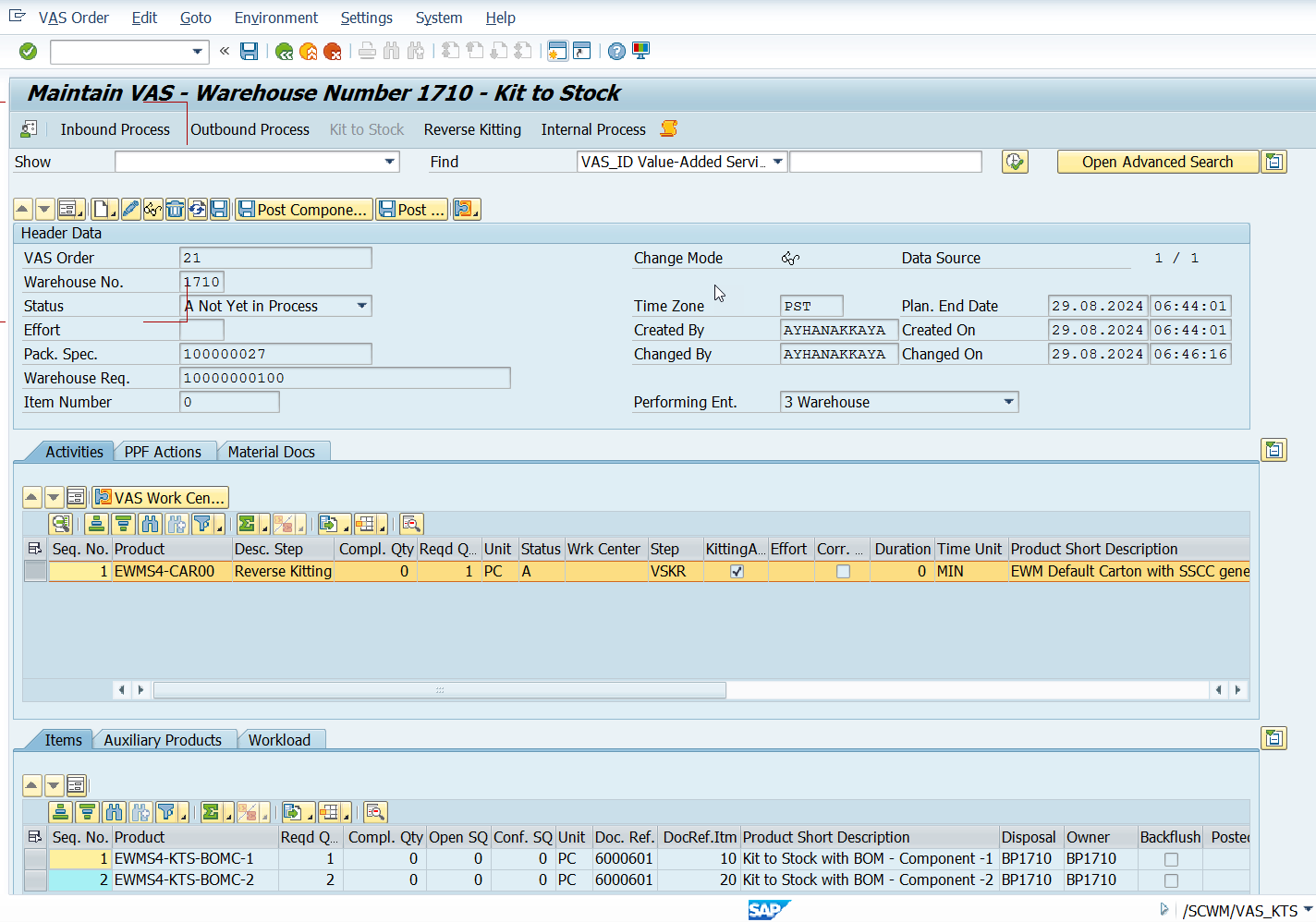Image resolution: width=1316 pixels, height=922 pixels.
Task: Open the Status dropdown showing Not Yet in Process
Action: (362, 306)
